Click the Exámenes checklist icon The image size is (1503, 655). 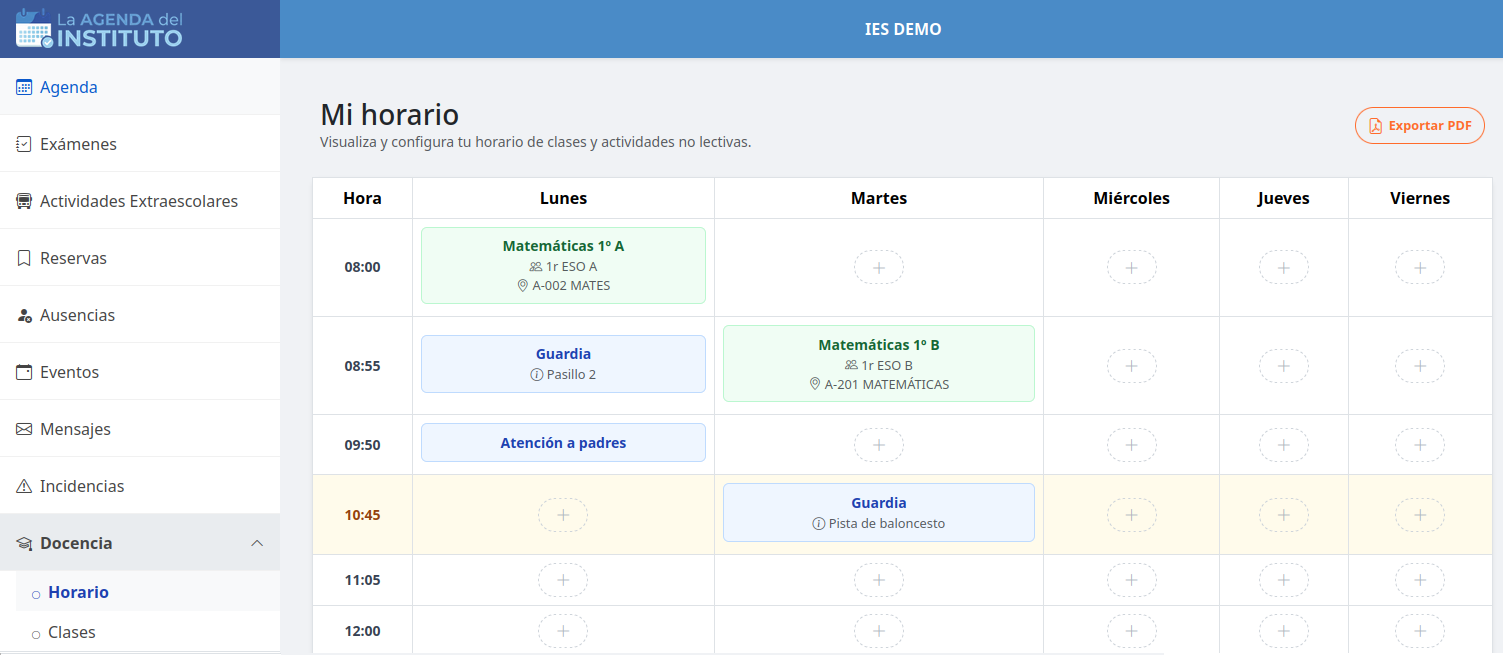point(24,144)
